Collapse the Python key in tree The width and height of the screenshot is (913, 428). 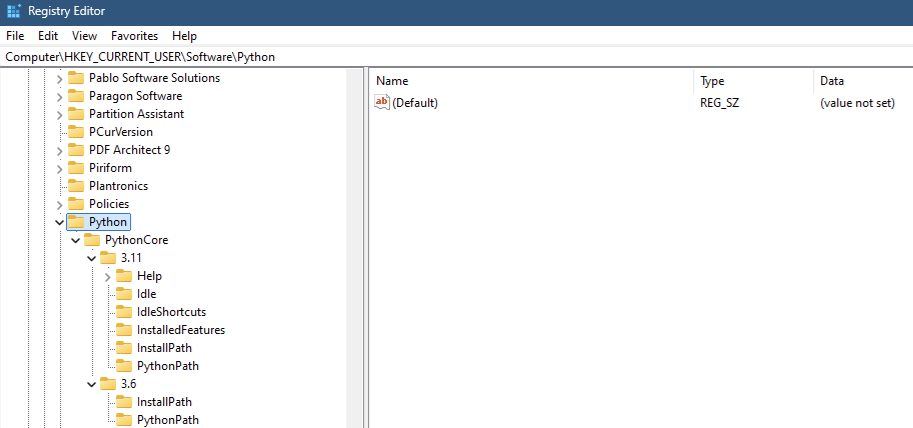coord(59,222)
